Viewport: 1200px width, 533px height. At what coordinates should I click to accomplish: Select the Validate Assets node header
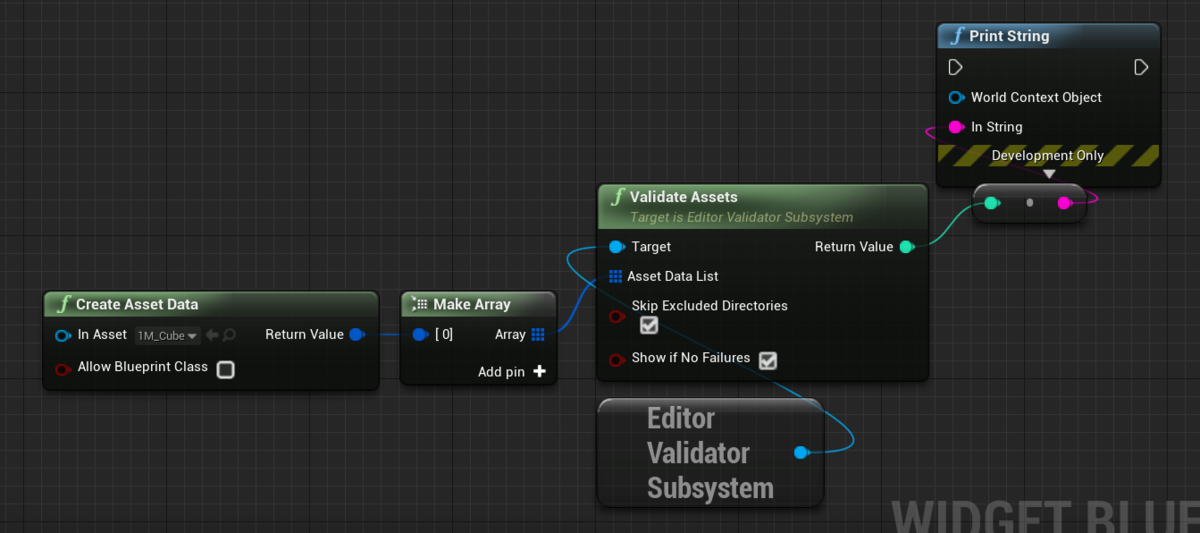tap(763, 206)
